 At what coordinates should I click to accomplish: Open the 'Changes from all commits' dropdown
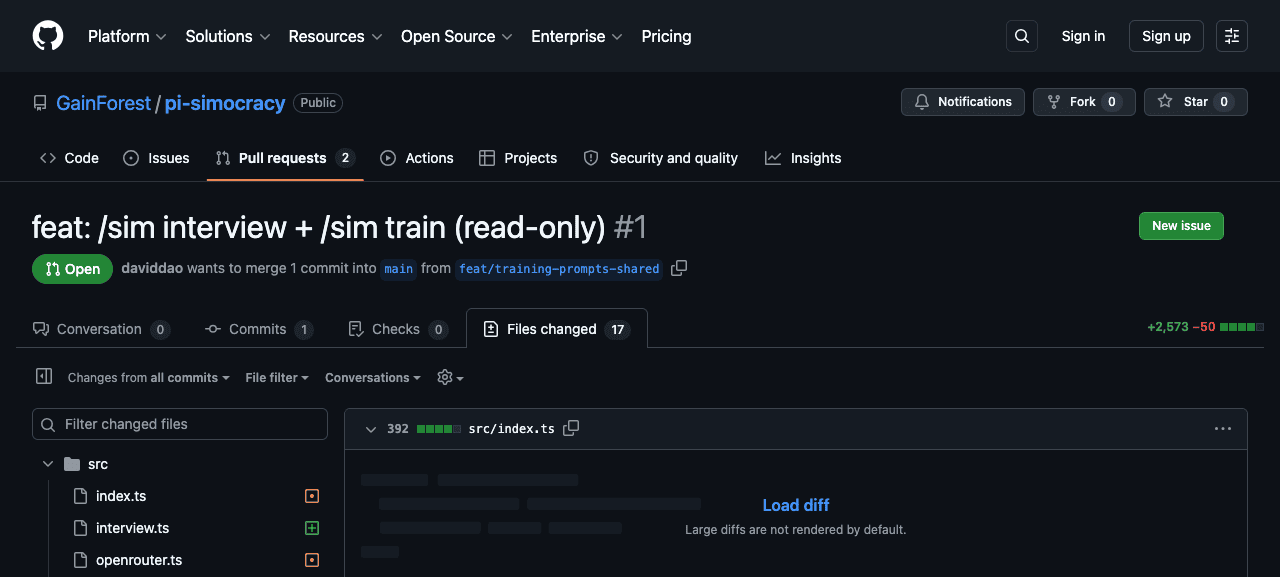[149, 378]
